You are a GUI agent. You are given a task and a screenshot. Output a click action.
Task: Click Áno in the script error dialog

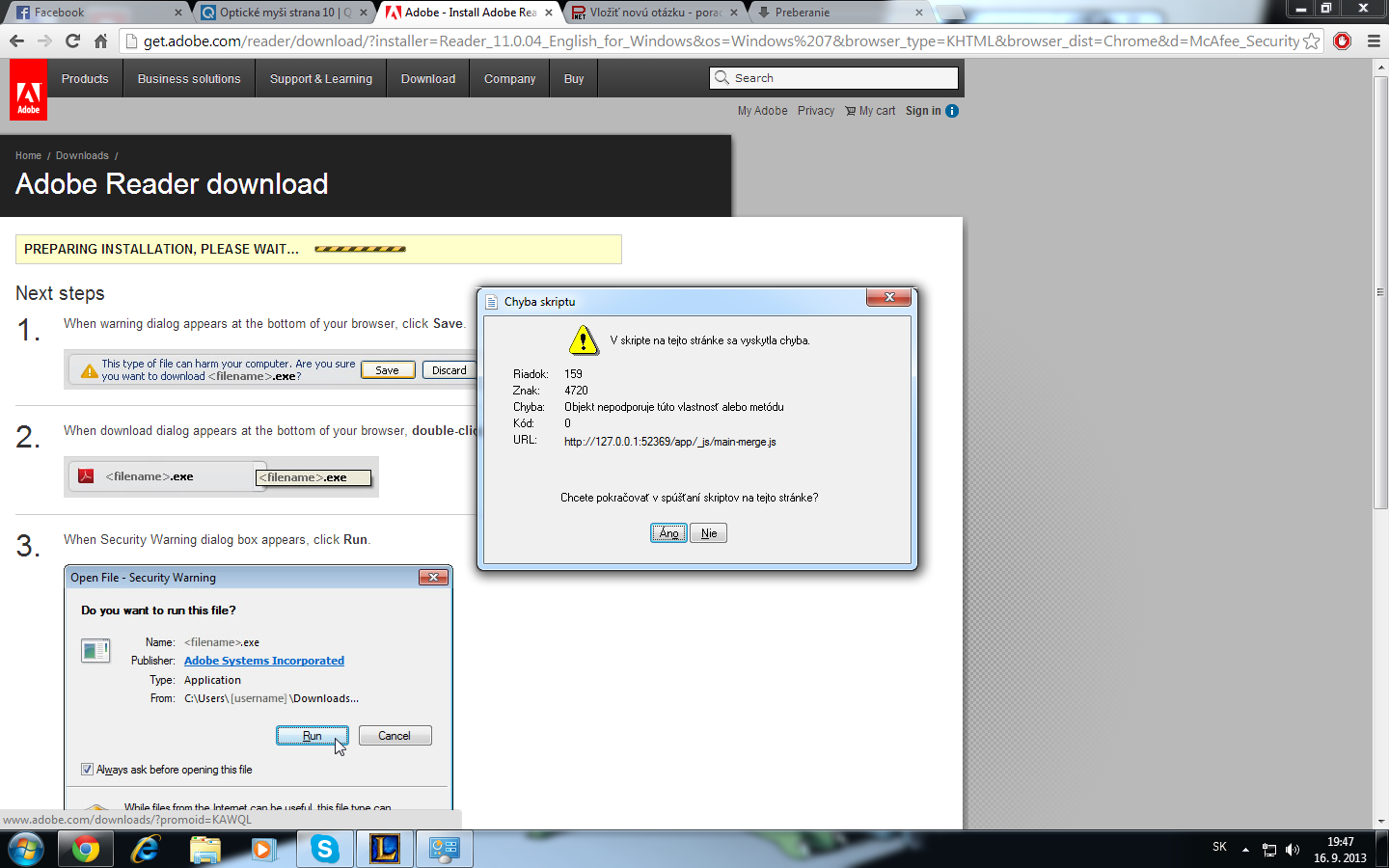pyautogui.click(x=668, y=533)
